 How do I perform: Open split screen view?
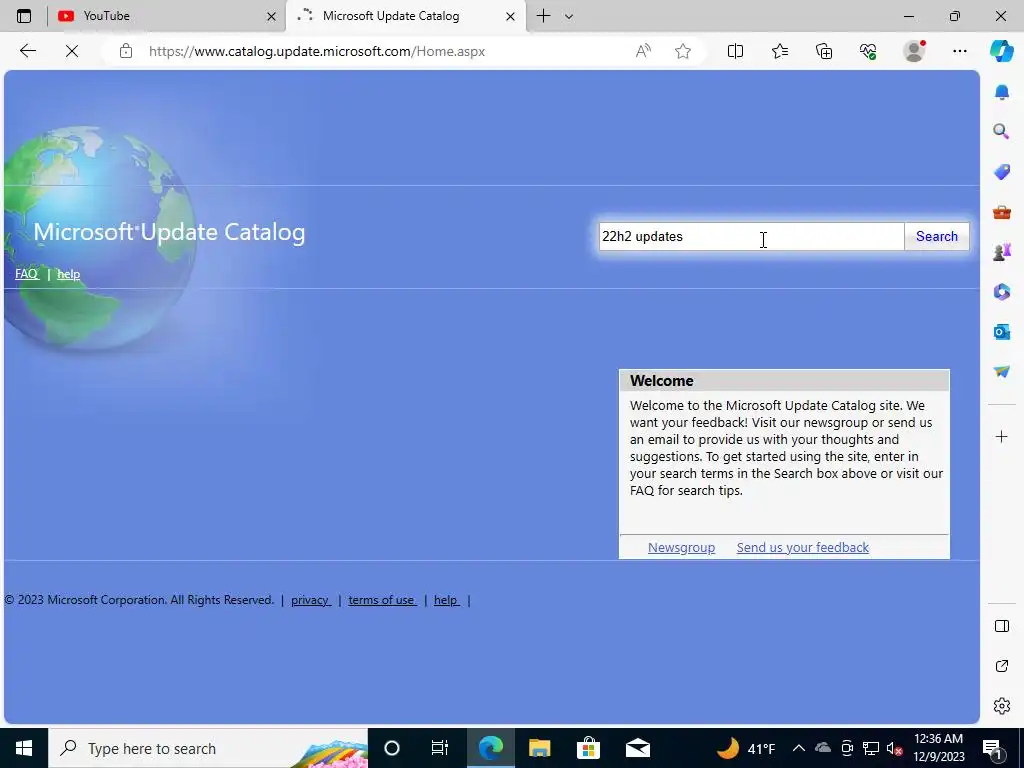[x=735, y=51]
